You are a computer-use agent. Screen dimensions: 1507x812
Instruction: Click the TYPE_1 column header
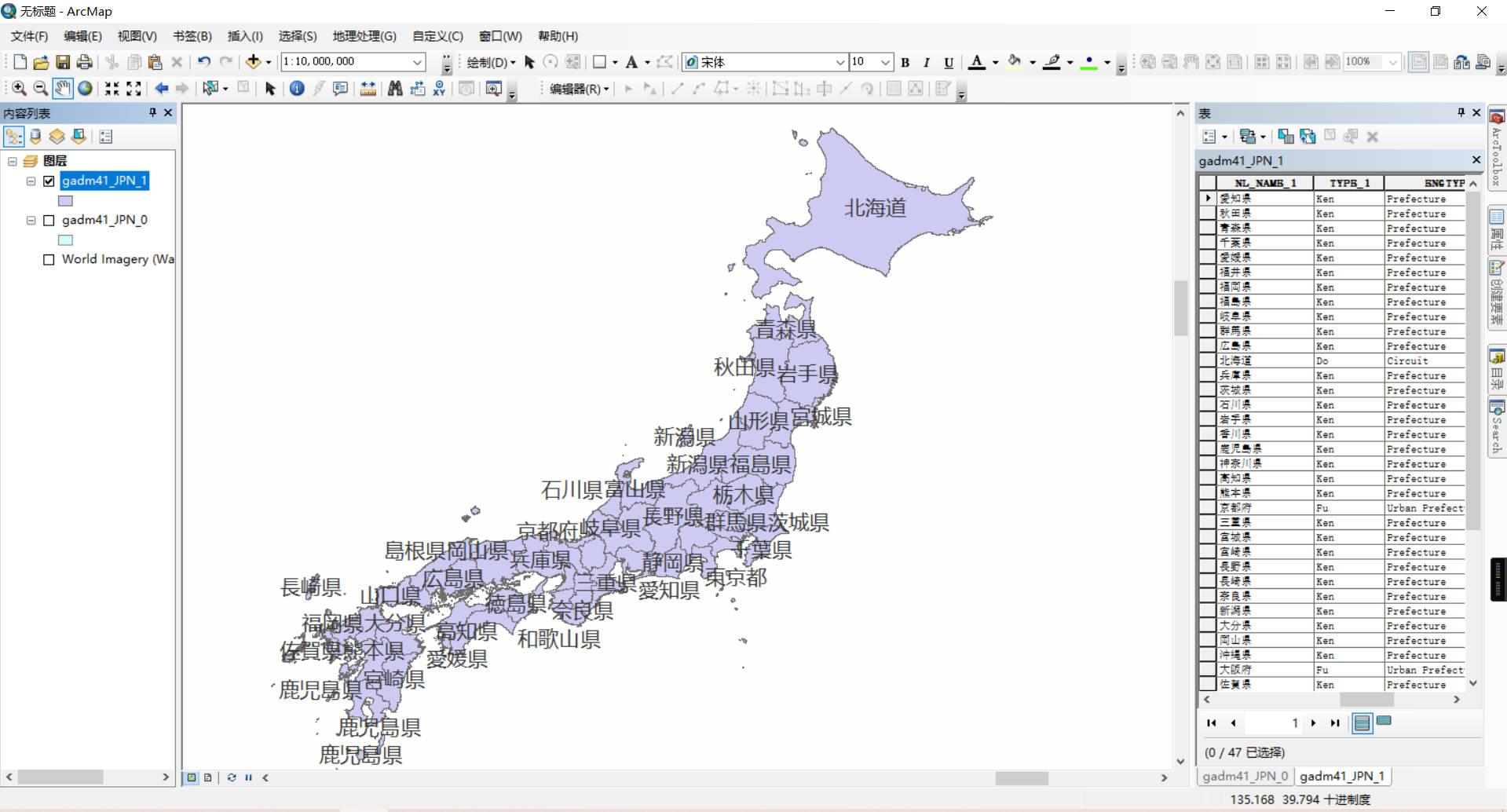(1349, 183)
